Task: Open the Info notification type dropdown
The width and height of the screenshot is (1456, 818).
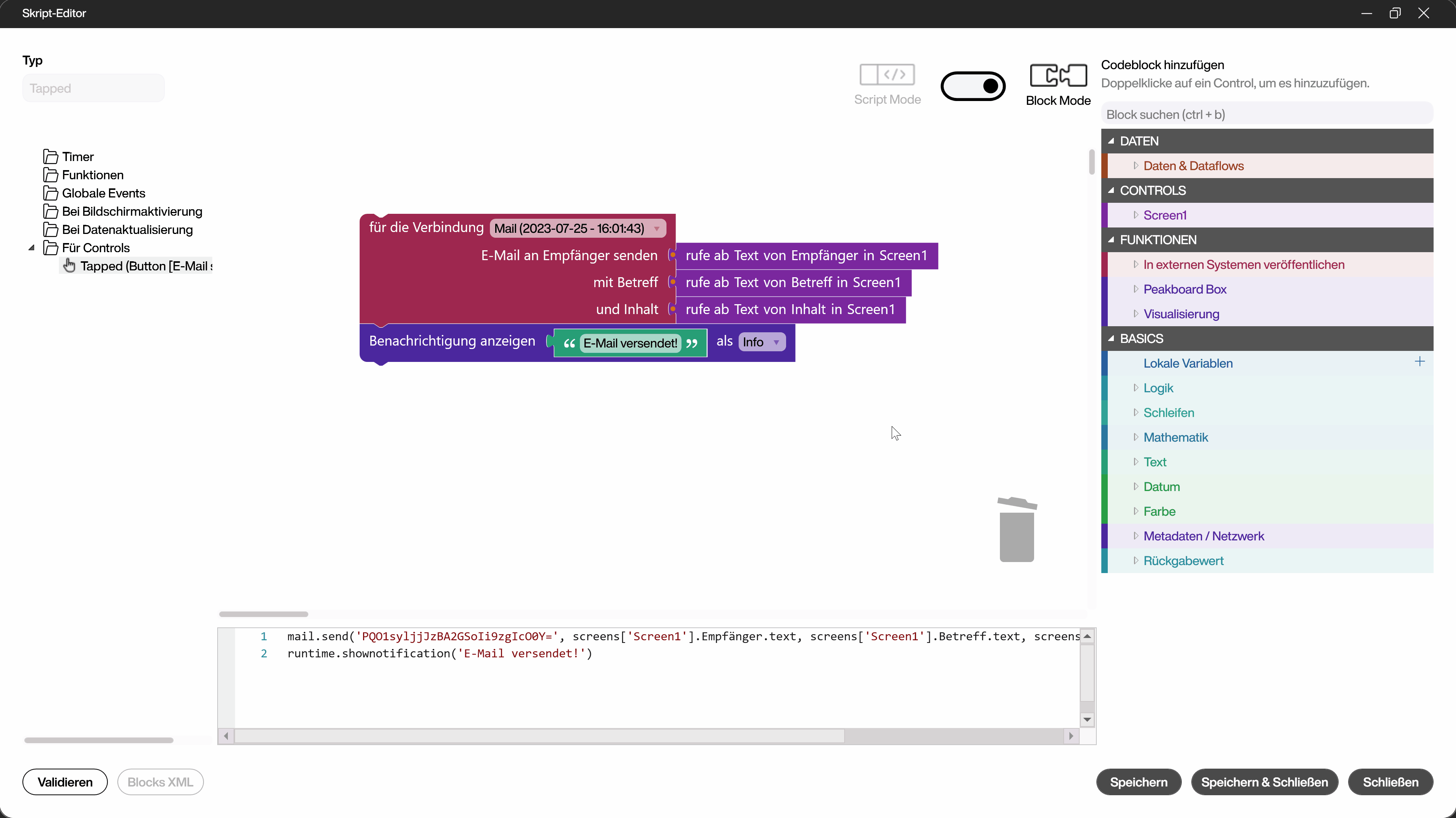Action: pos(776,342)
